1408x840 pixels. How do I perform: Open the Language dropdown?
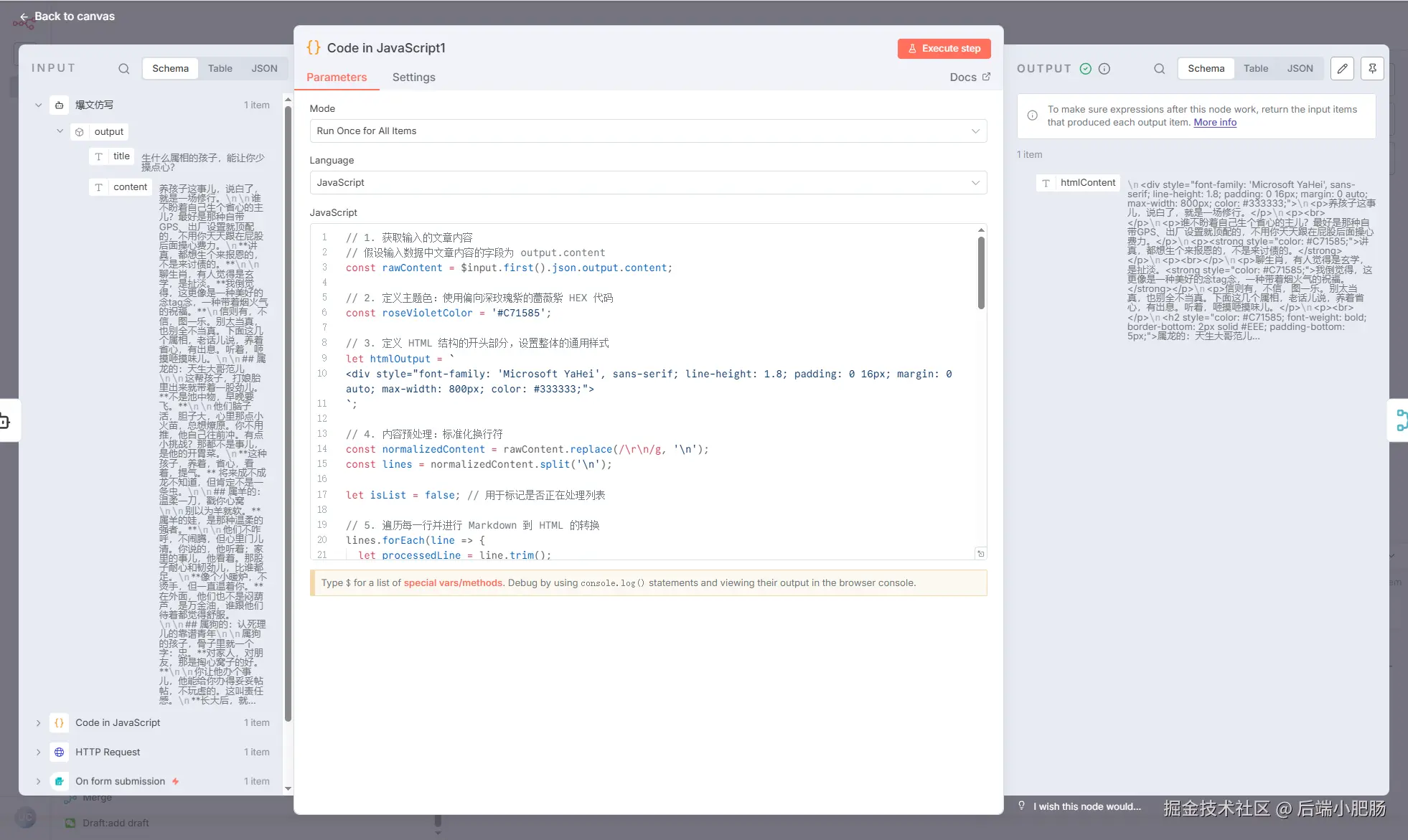[x=647, y=182]
